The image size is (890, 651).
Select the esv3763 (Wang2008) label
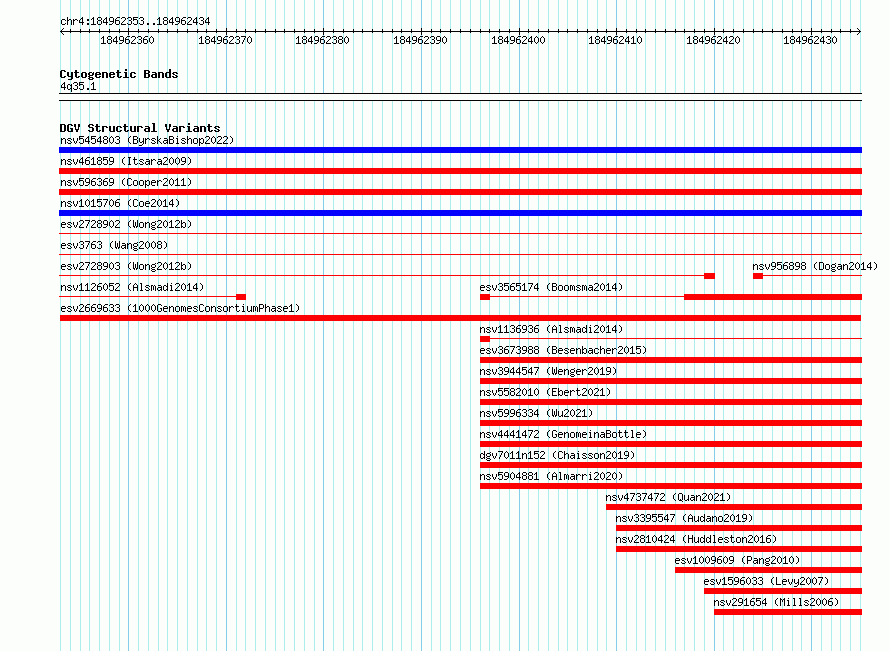114,245
